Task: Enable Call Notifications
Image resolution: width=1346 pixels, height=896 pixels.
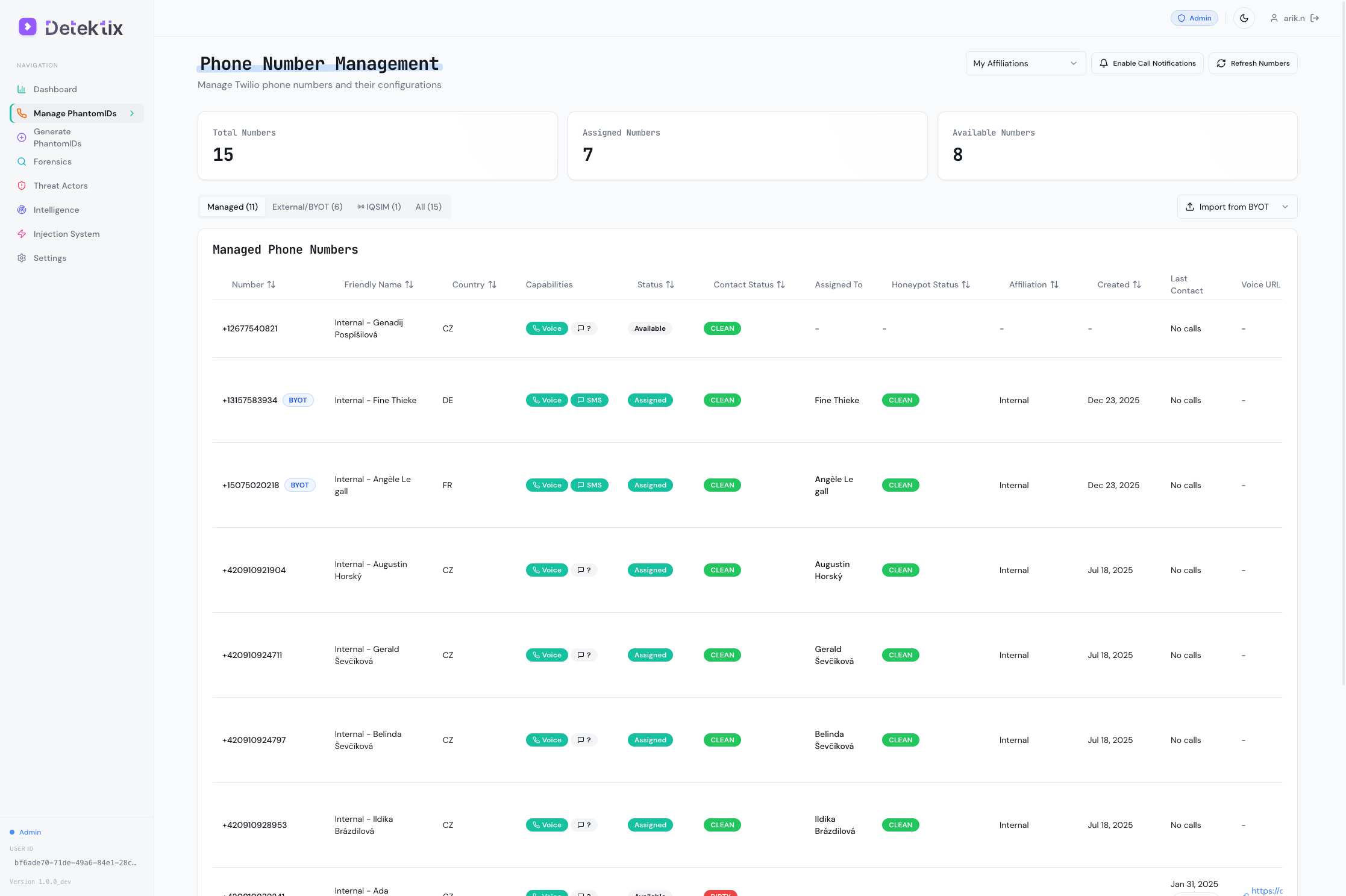Action: click(1147, 63)
